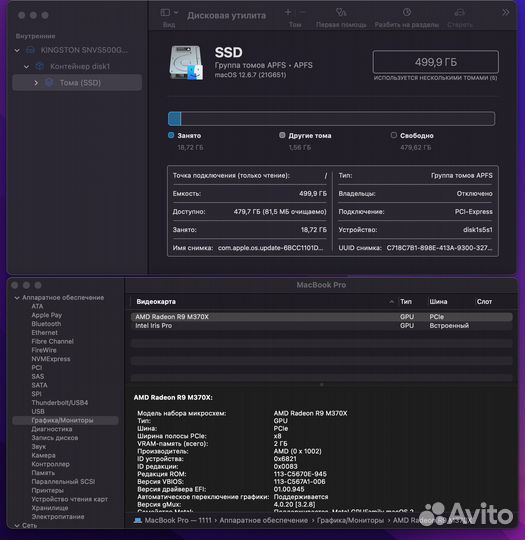Select NVMExpress in the hardware list
Screen dimensions: 525x540
(x=51, y=359)
